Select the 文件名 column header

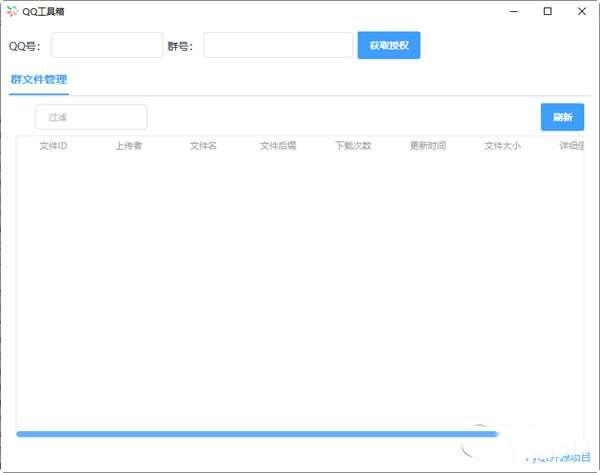[203, 146]
